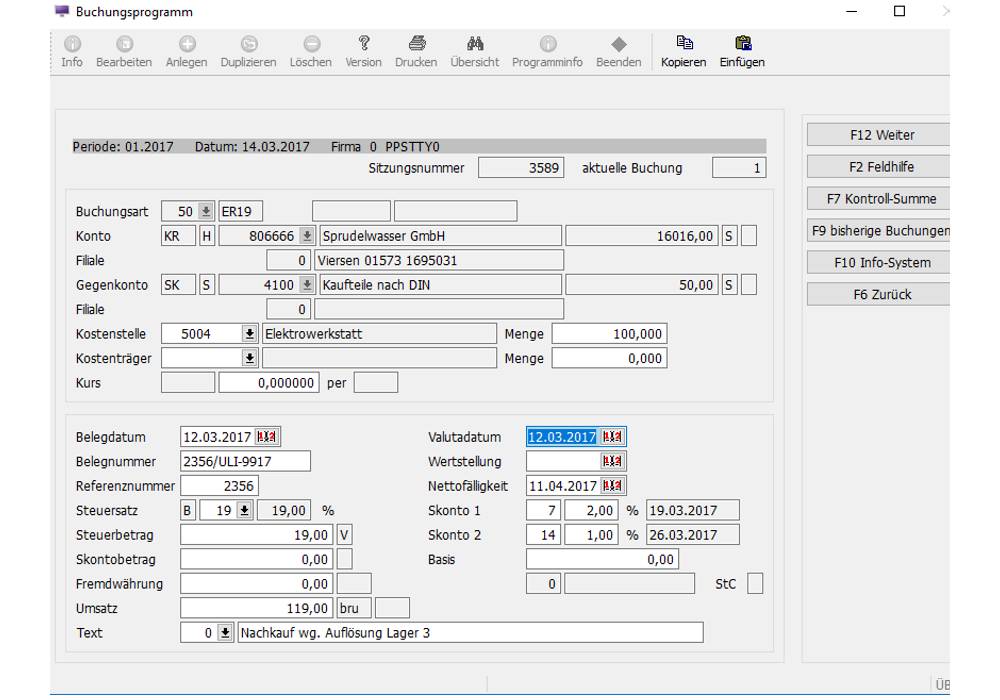1000x700 pixels.
Task: Open Drucken printer icon
Action: pos(416,44)
